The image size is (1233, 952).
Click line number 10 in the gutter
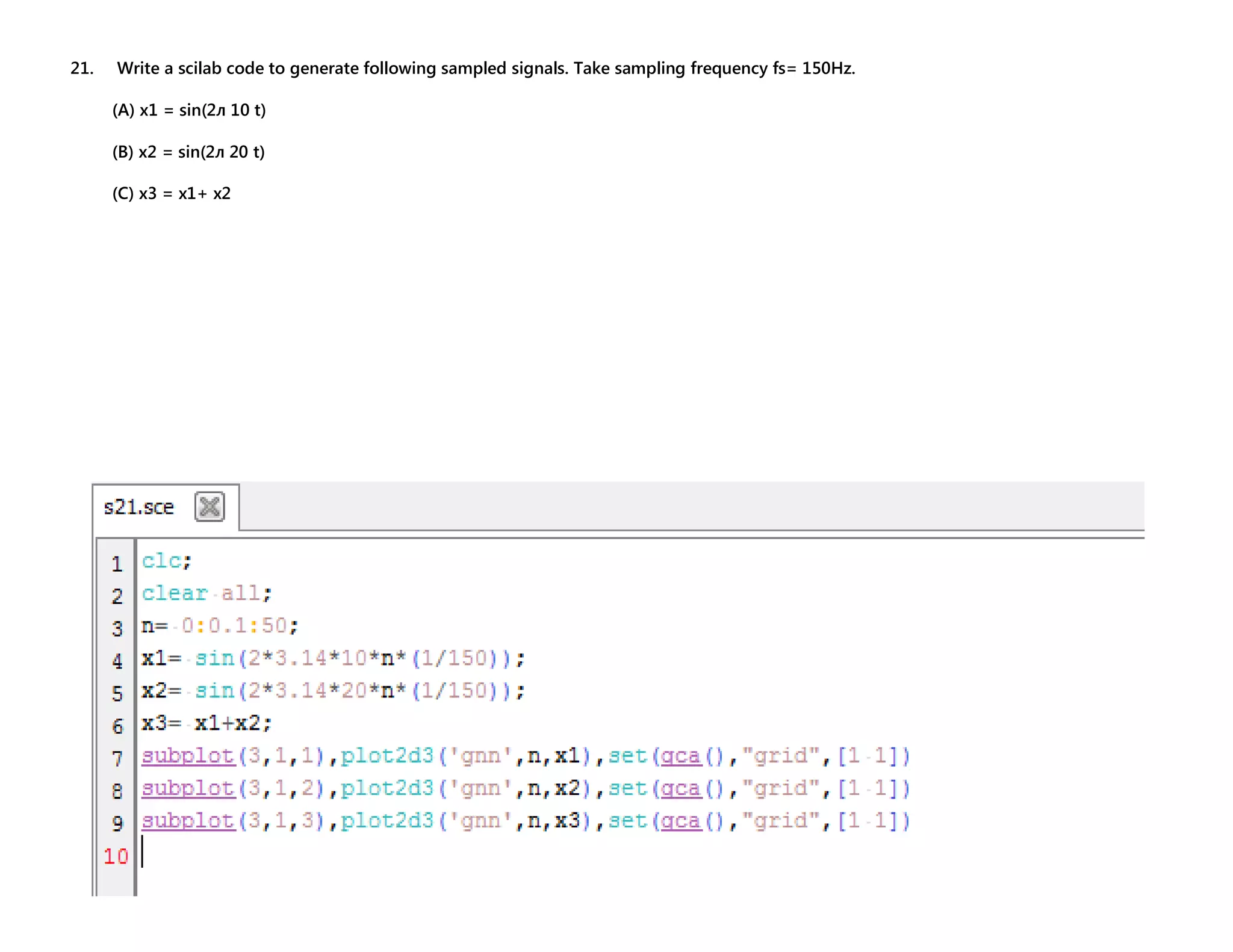click(x=116, y=856)
